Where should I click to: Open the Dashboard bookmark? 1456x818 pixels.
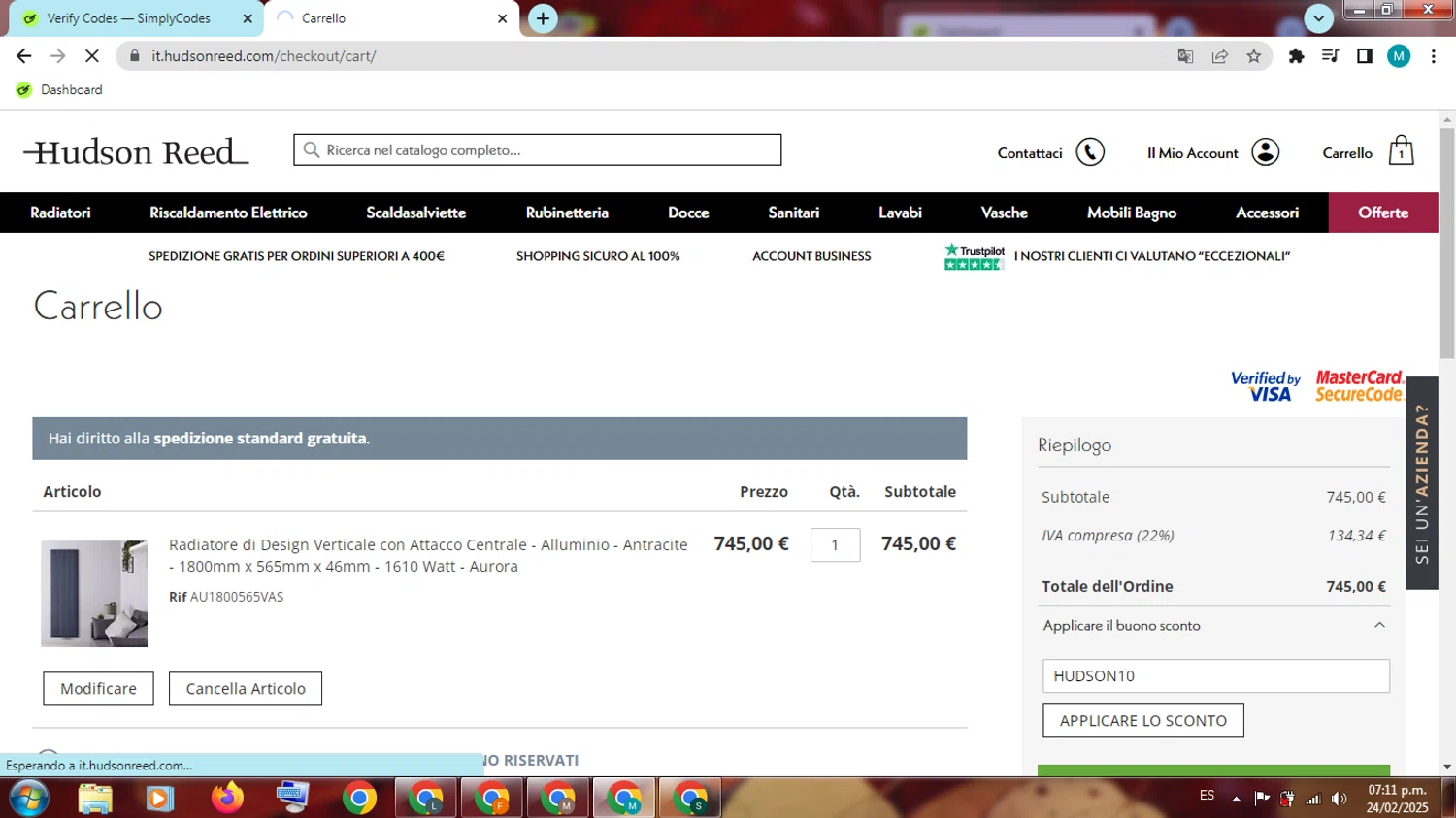[60, 89]
